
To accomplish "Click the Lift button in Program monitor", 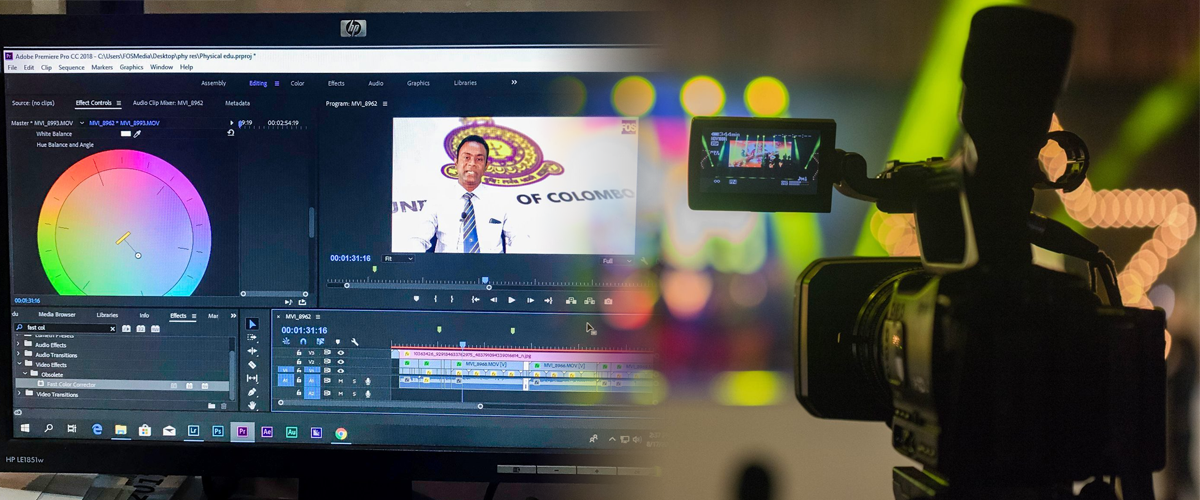I will click(571, 300).
